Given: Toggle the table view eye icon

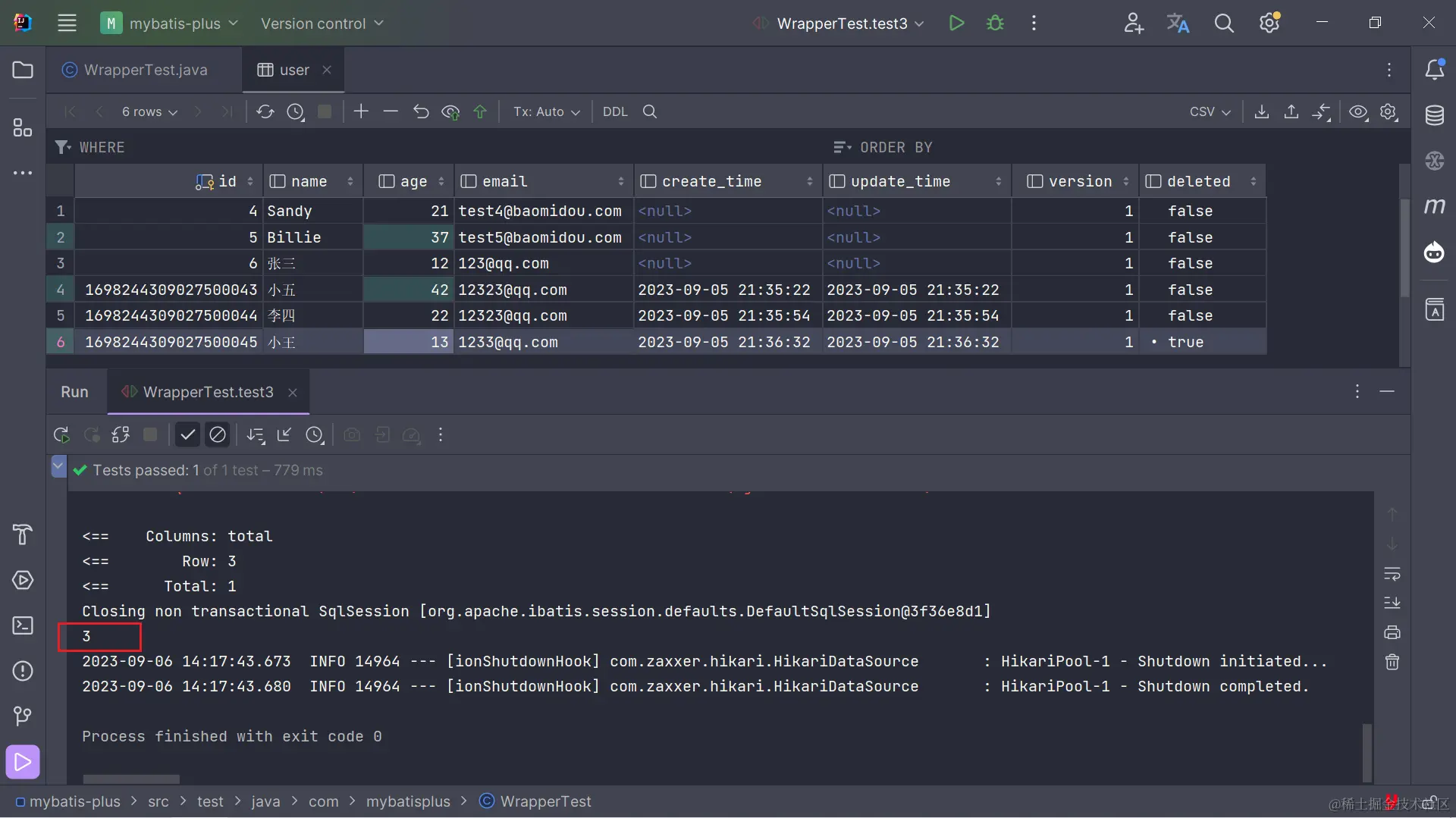Looking at the screenshot, I should click(x=1358, y=111).
